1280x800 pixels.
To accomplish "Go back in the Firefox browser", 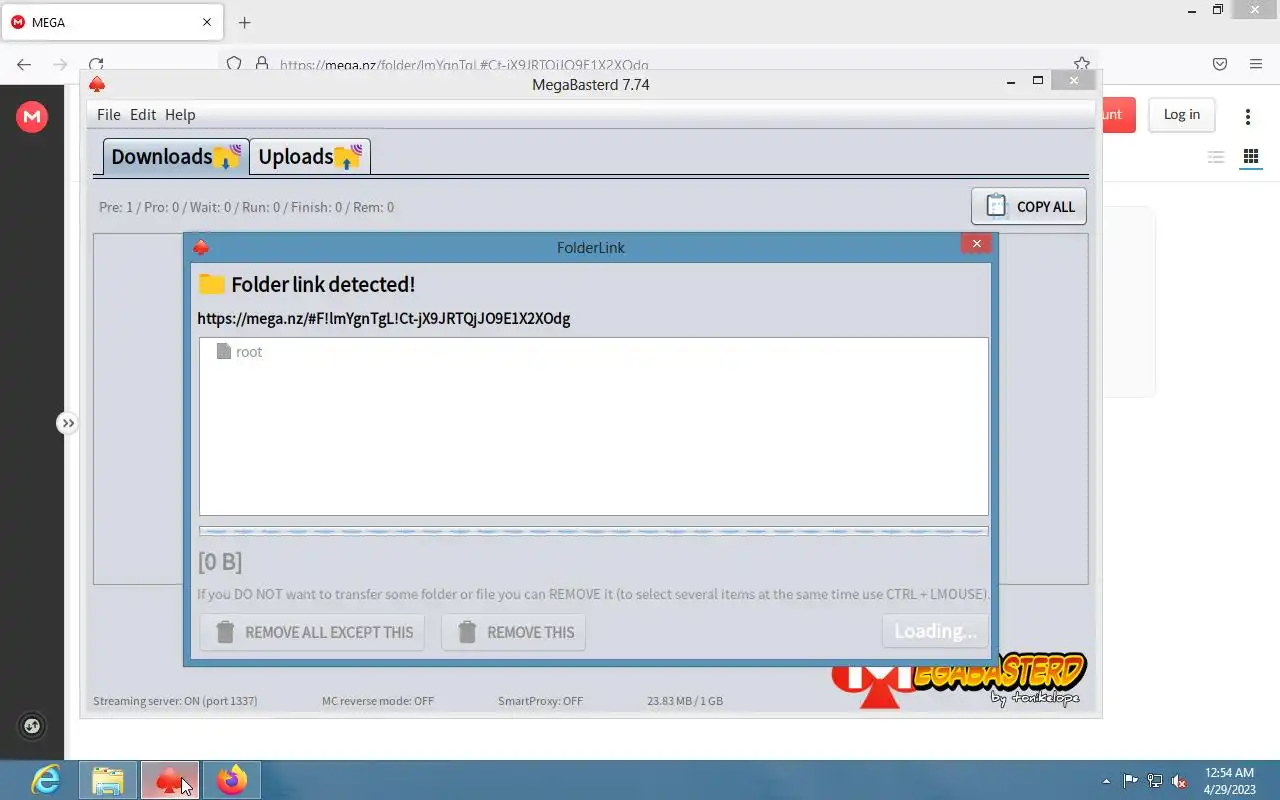I will pos(24,64).
